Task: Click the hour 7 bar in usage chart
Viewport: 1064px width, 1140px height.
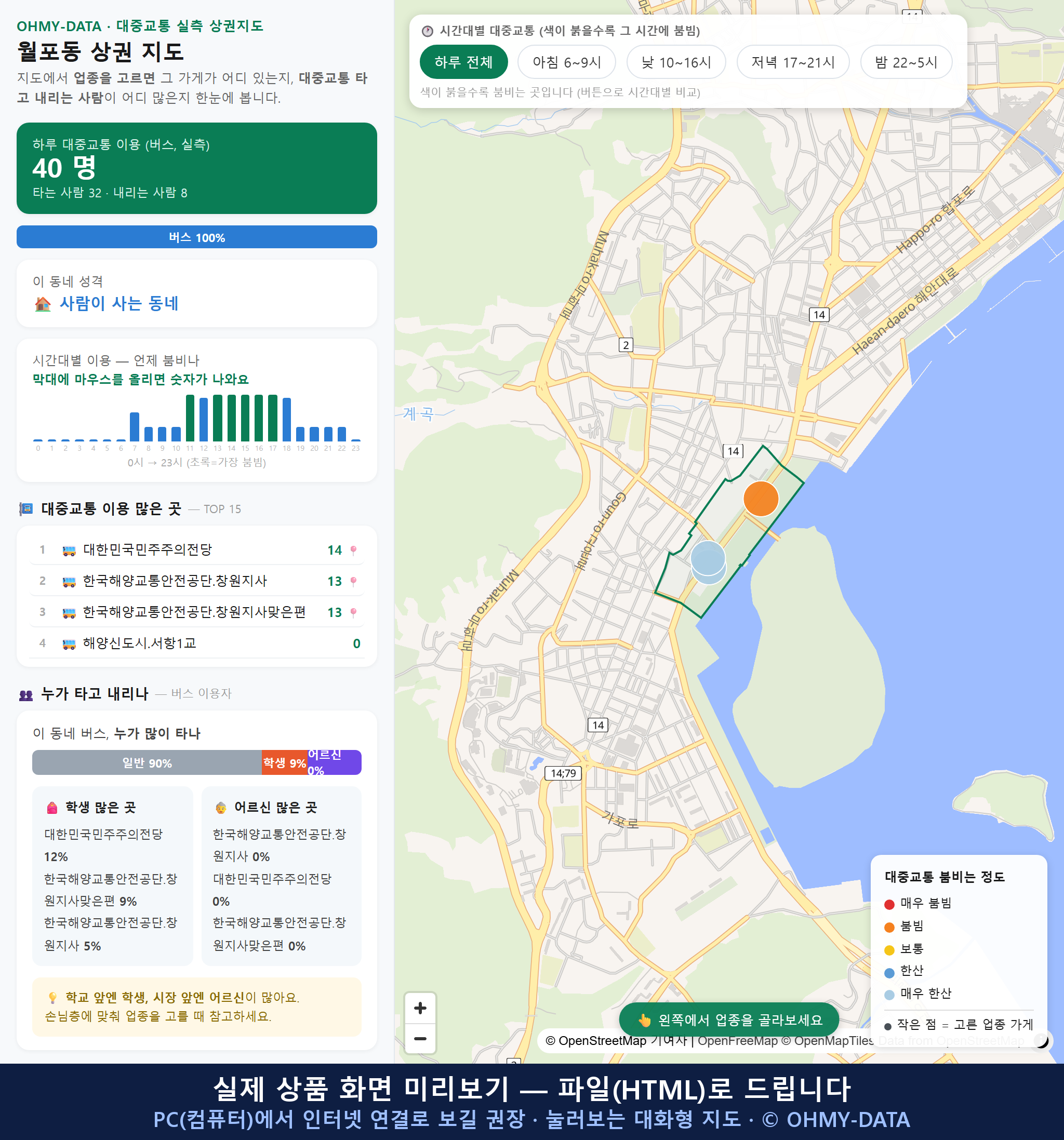Action: tap(134, 426)
